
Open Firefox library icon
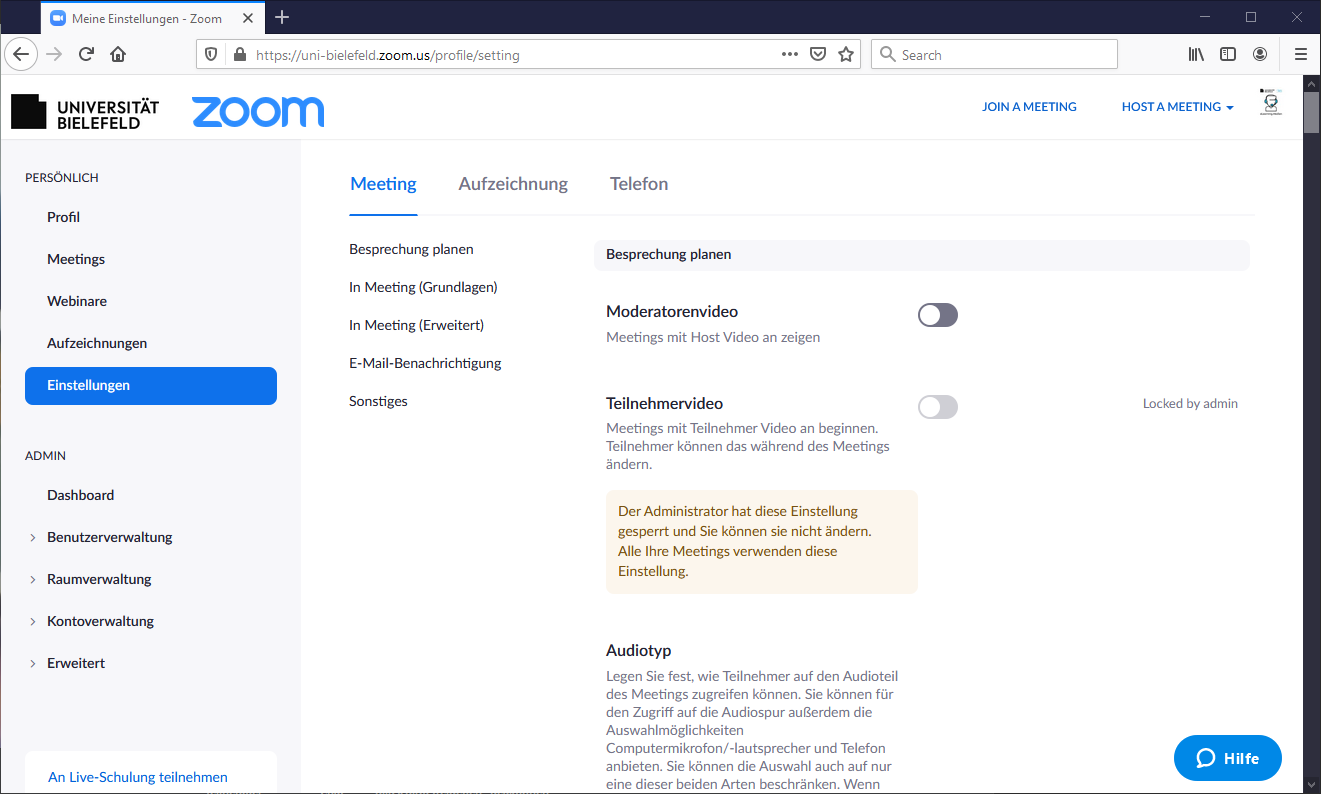[x=1196, y=55]
